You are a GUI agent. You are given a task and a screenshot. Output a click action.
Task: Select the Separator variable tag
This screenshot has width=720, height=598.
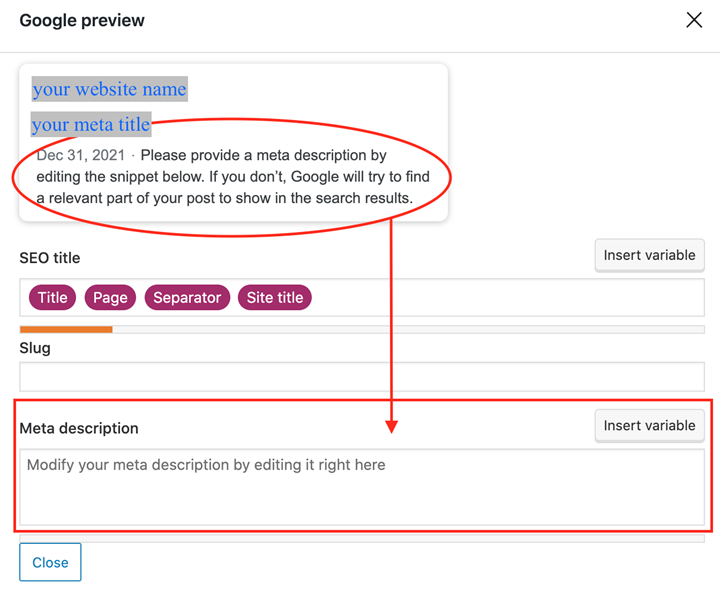pyautogui.click(x=187, y=298)
